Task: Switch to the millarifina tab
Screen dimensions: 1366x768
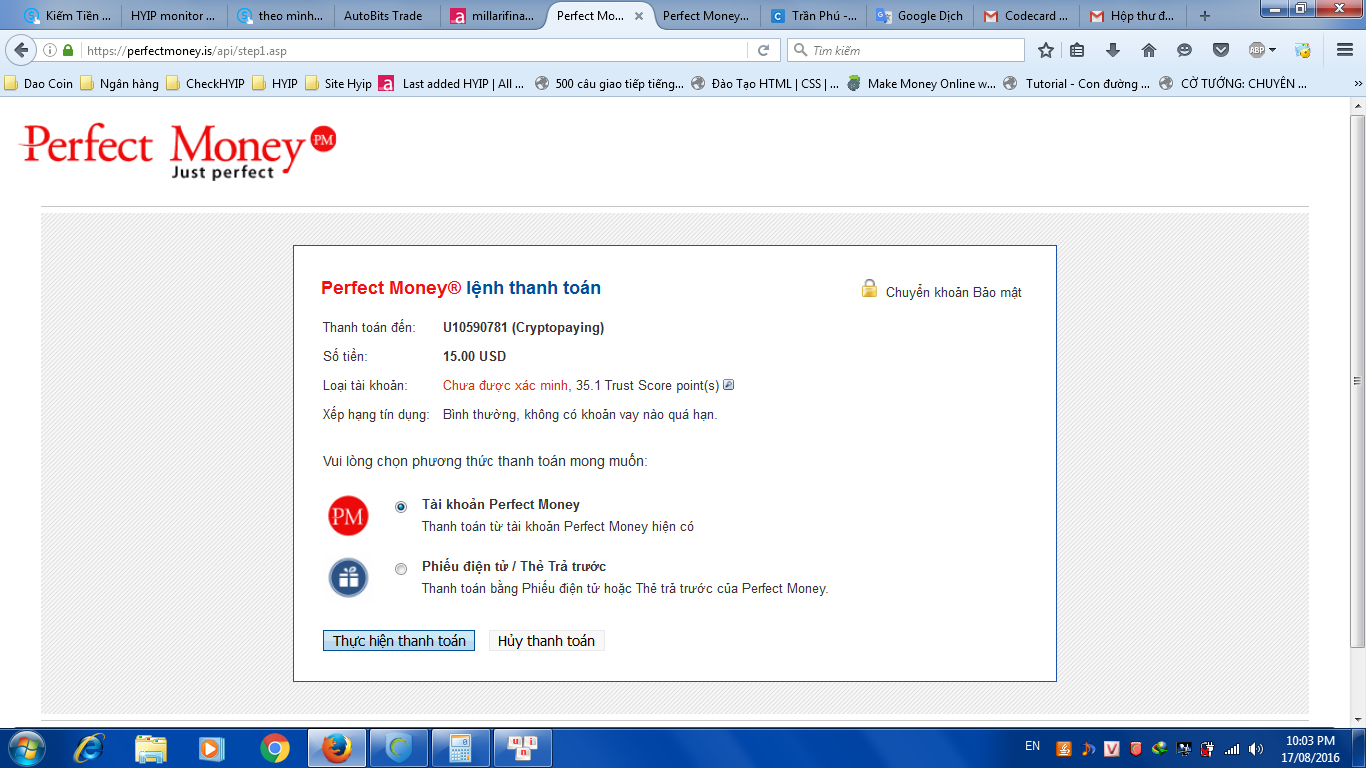Action: click(493, 16)
